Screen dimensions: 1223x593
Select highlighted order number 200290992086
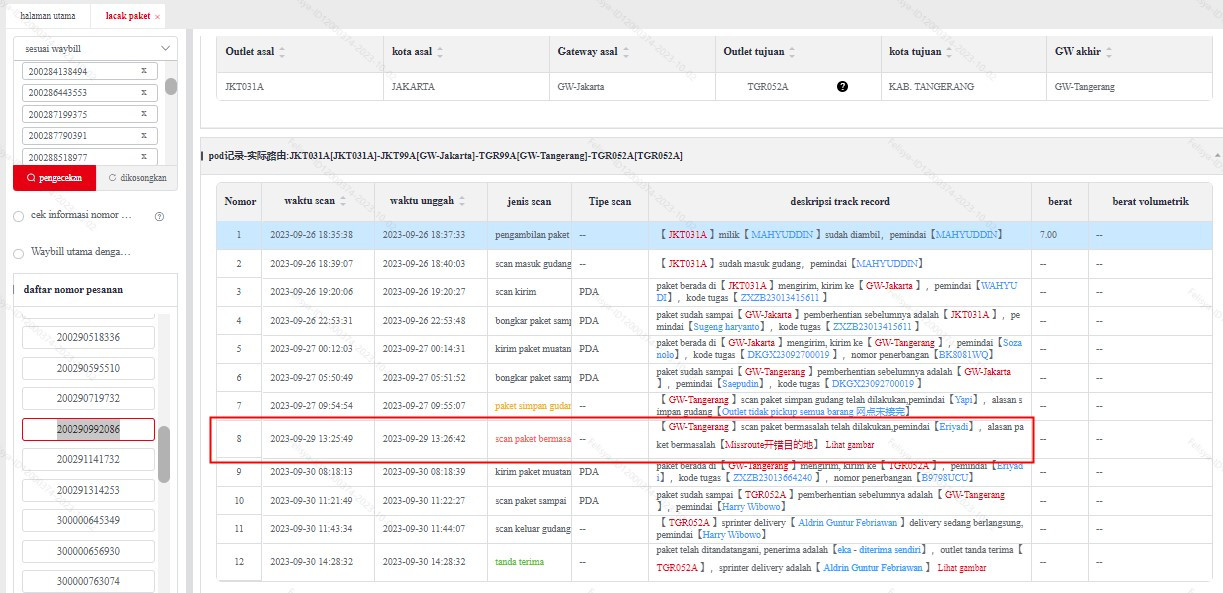pos(88,429)
